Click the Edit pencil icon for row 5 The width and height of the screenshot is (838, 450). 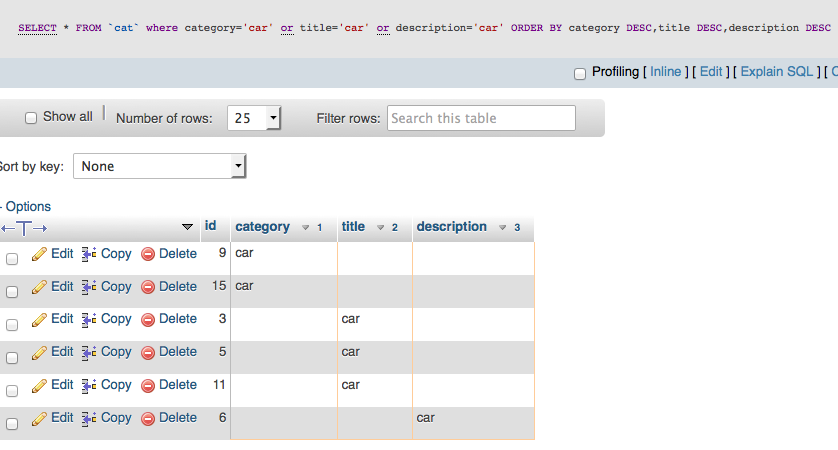[x=39, y=353]
